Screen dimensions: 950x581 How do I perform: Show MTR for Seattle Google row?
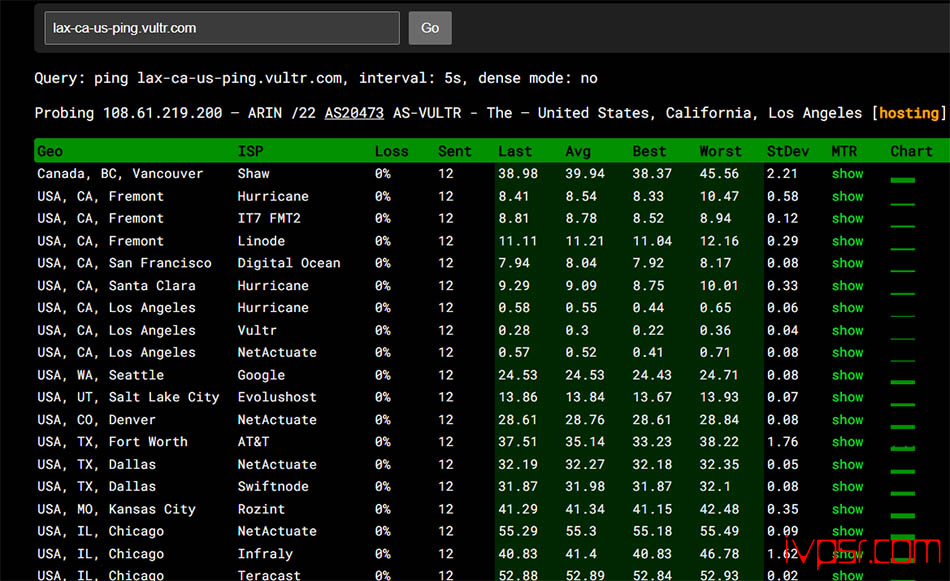tap(847, 375)
